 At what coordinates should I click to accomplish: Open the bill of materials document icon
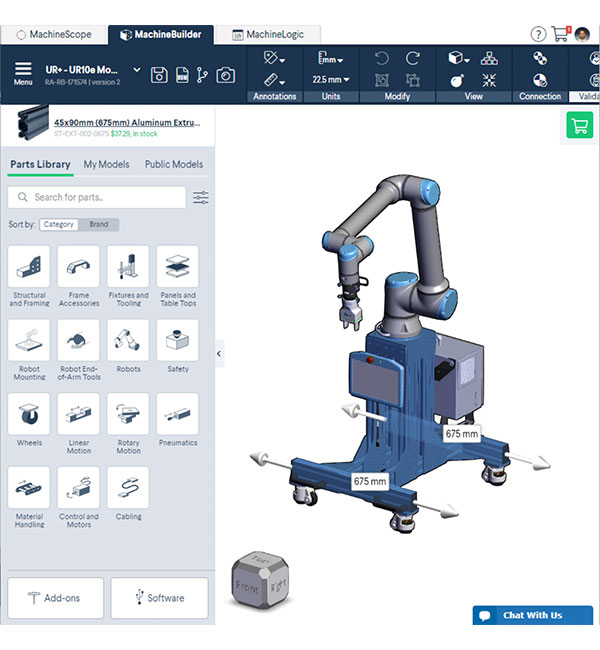(x=182, y=75)
